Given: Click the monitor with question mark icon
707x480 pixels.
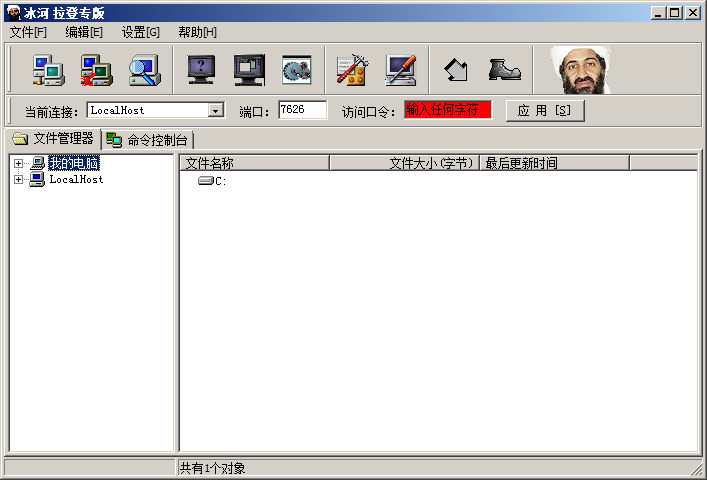Looking at the screenshot, I should (x=202, y=70).
